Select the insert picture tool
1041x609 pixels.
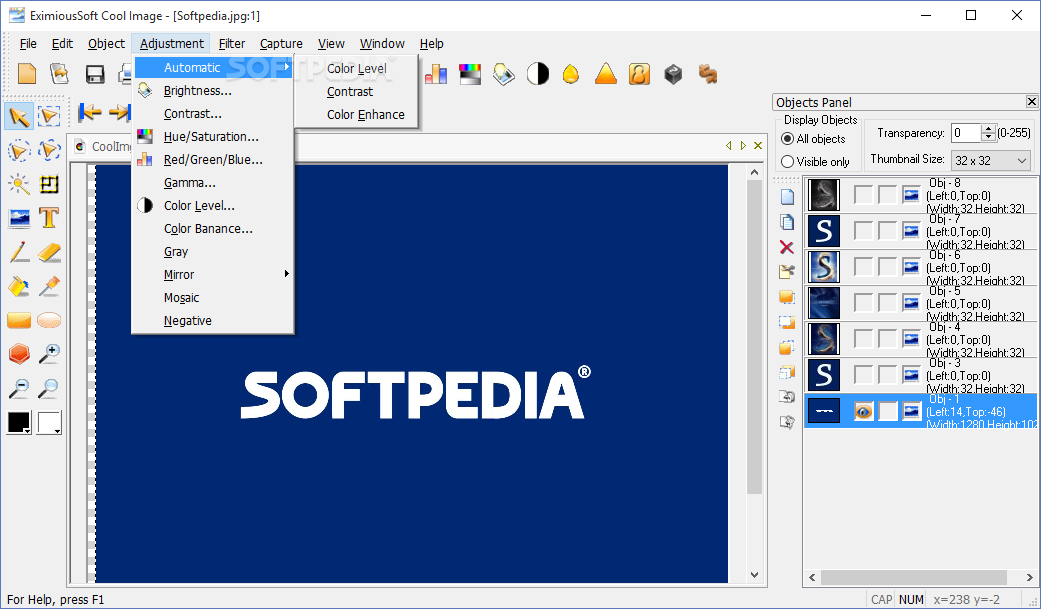coord(19,218)
